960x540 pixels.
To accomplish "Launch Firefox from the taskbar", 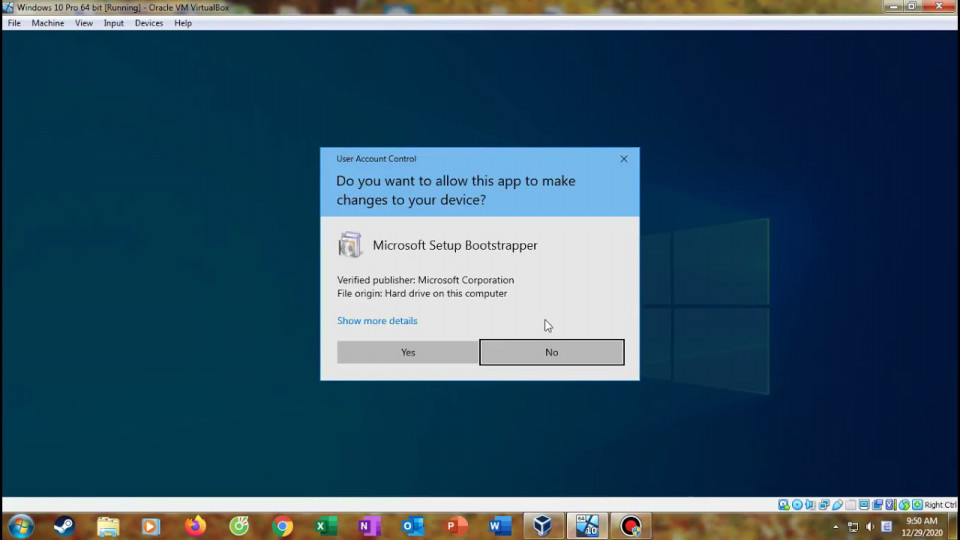I will point(195,526).
